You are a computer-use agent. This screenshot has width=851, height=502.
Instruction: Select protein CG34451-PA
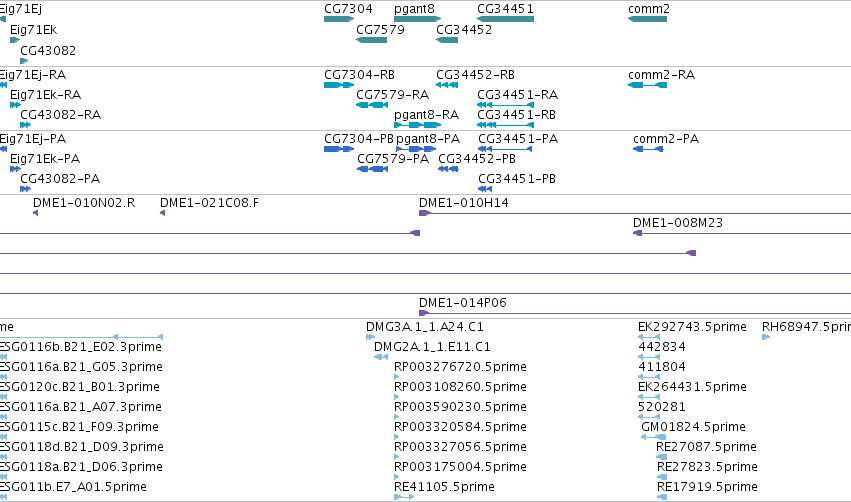click(x=518, y=138)
